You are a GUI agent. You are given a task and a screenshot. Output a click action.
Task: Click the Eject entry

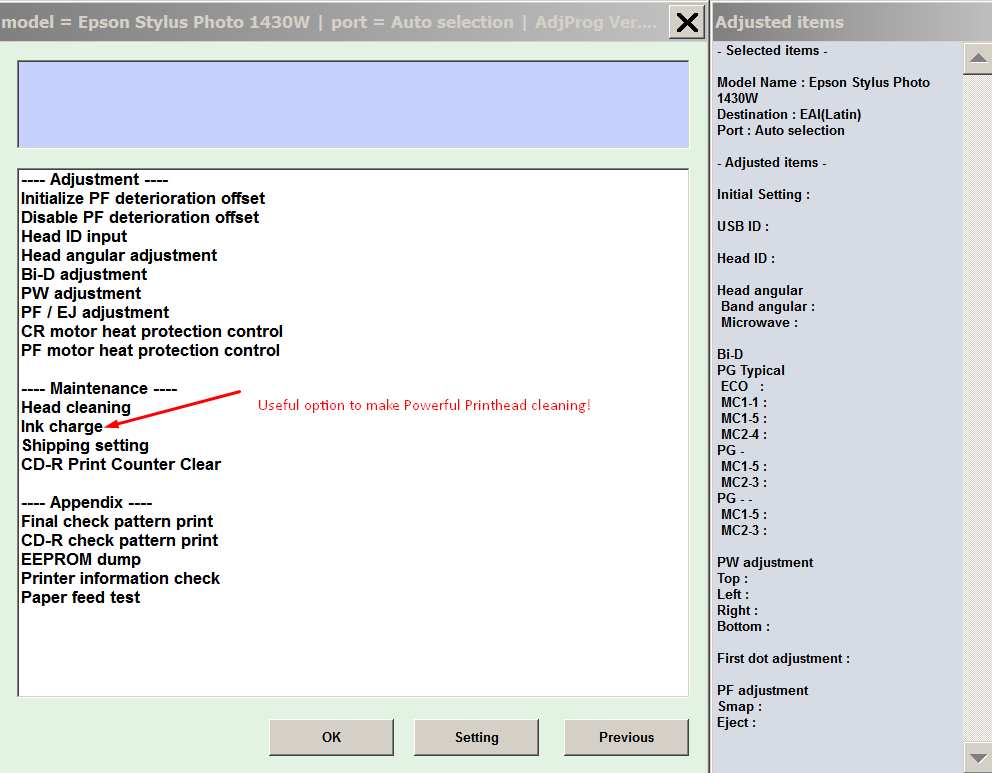point(736,722)
